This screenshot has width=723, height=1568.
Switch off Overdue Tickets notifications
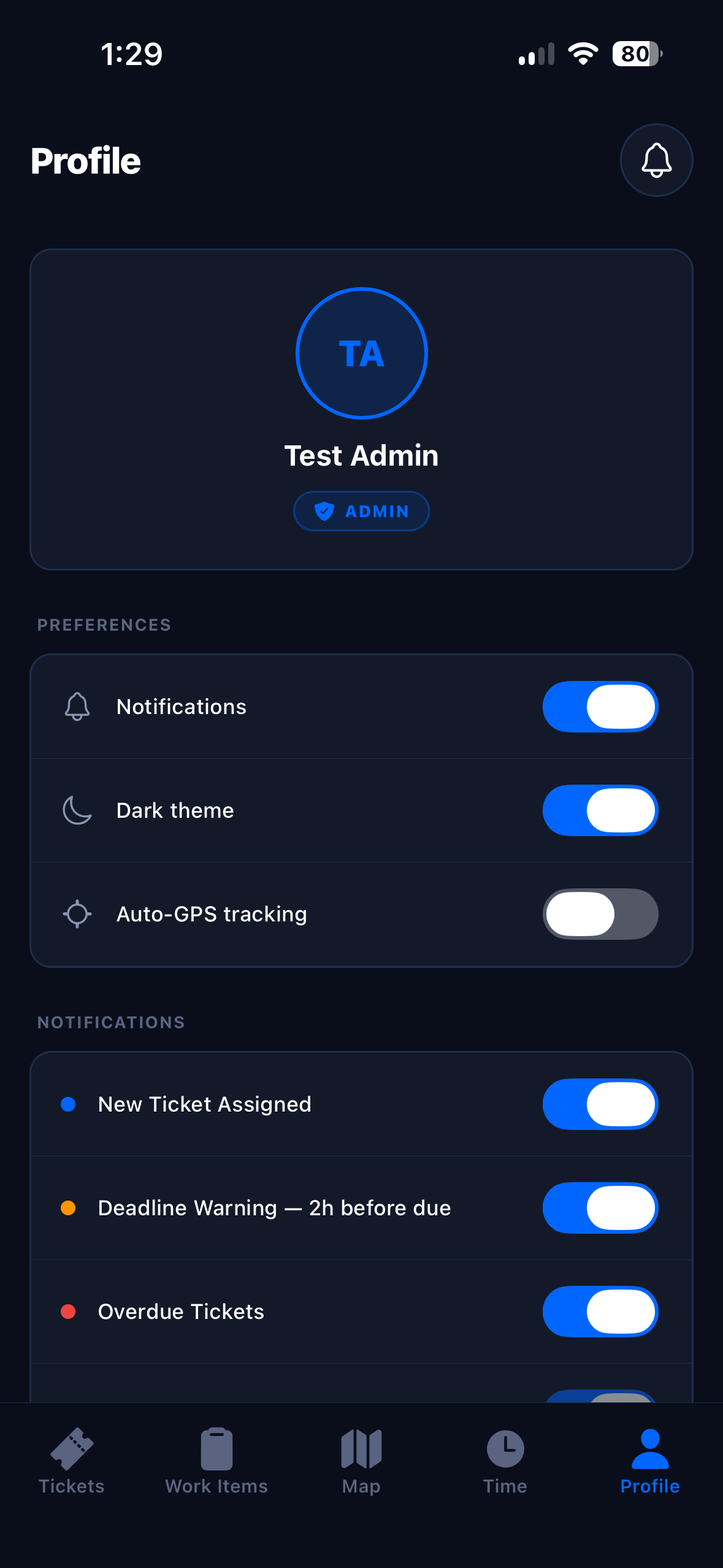[600, 1312]
